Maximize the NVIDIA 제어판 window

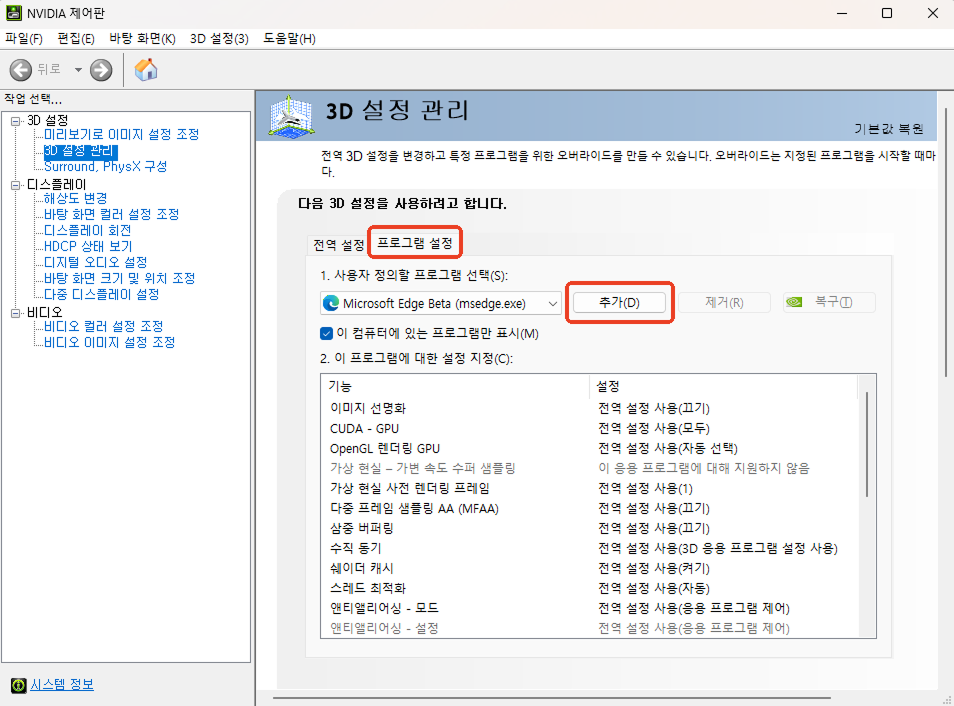click(887, 13)
